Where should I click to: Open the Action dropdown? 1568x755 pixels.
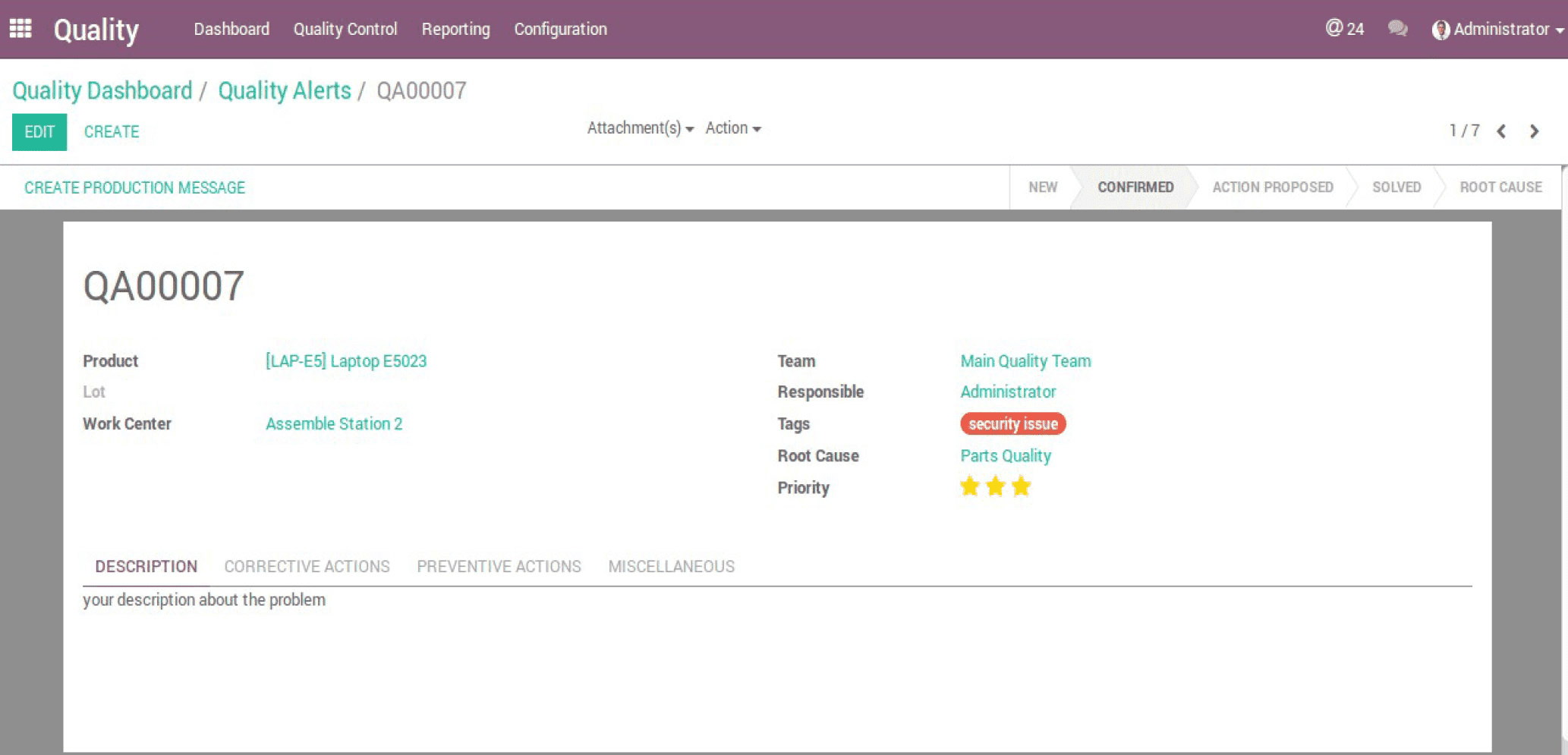point(732,127)
